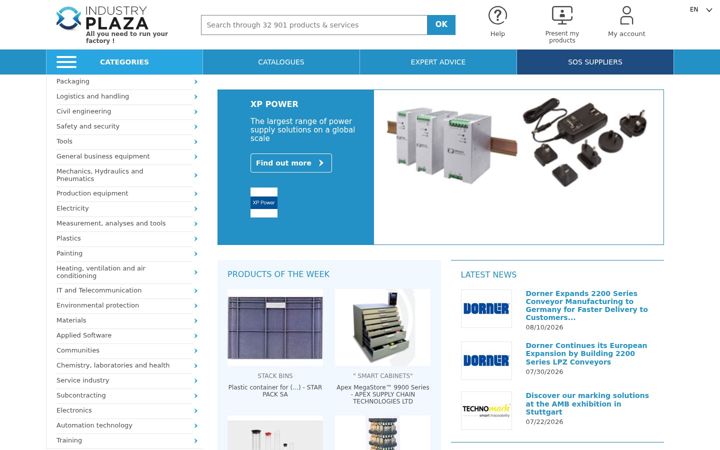This screenshot has height=450, width=720.
Task: Click the Products of the Week heading
Action: [278, 274]
